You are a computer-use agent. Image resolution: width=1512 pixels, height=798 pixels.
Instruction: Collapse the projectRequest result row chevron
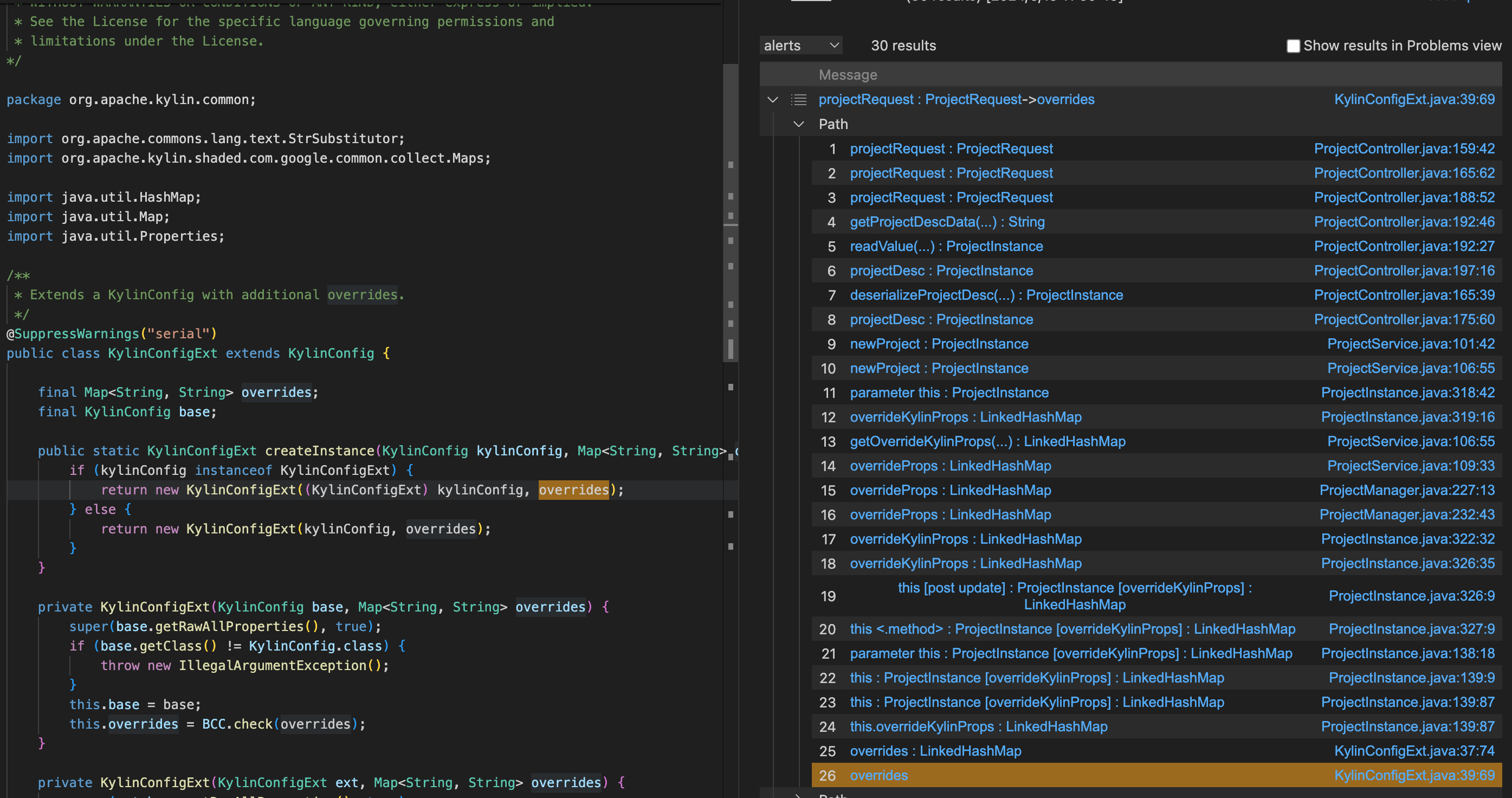[x=772, y=100]
